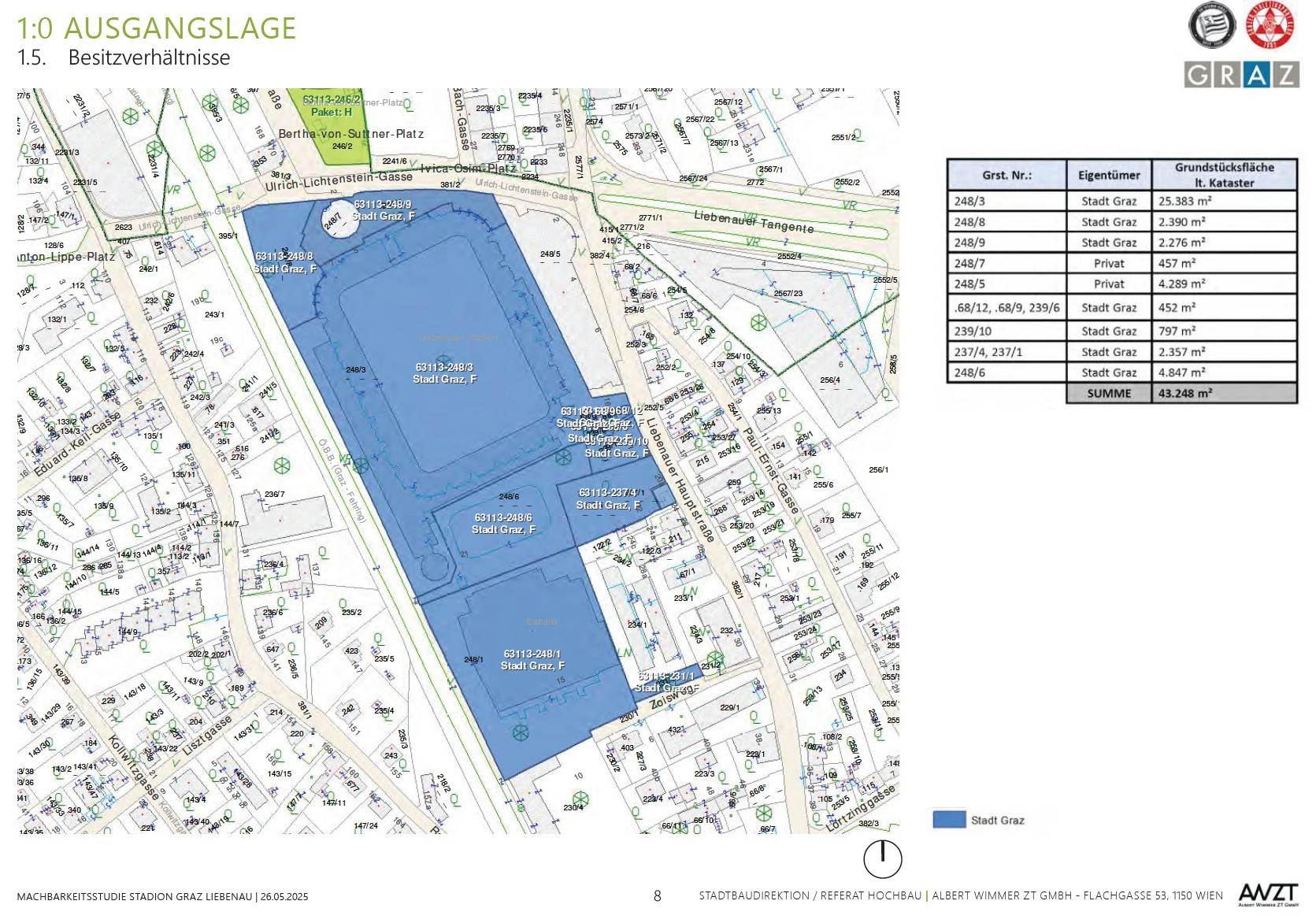Click the '1:0 AUSGANGSLAGE' heading
Screen dimensions: 1316x923
point(157,28)
